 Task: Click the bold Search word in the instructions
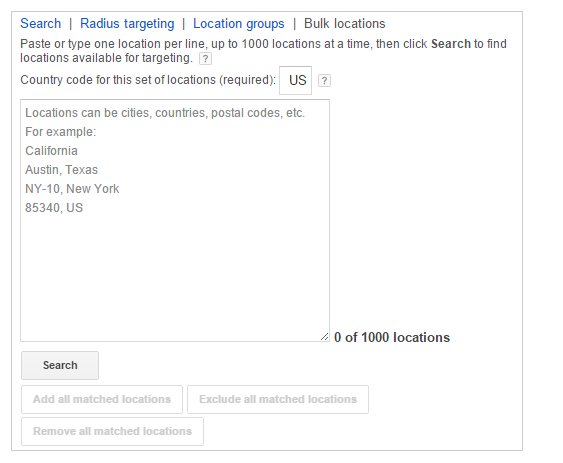(x=451, y=44)
